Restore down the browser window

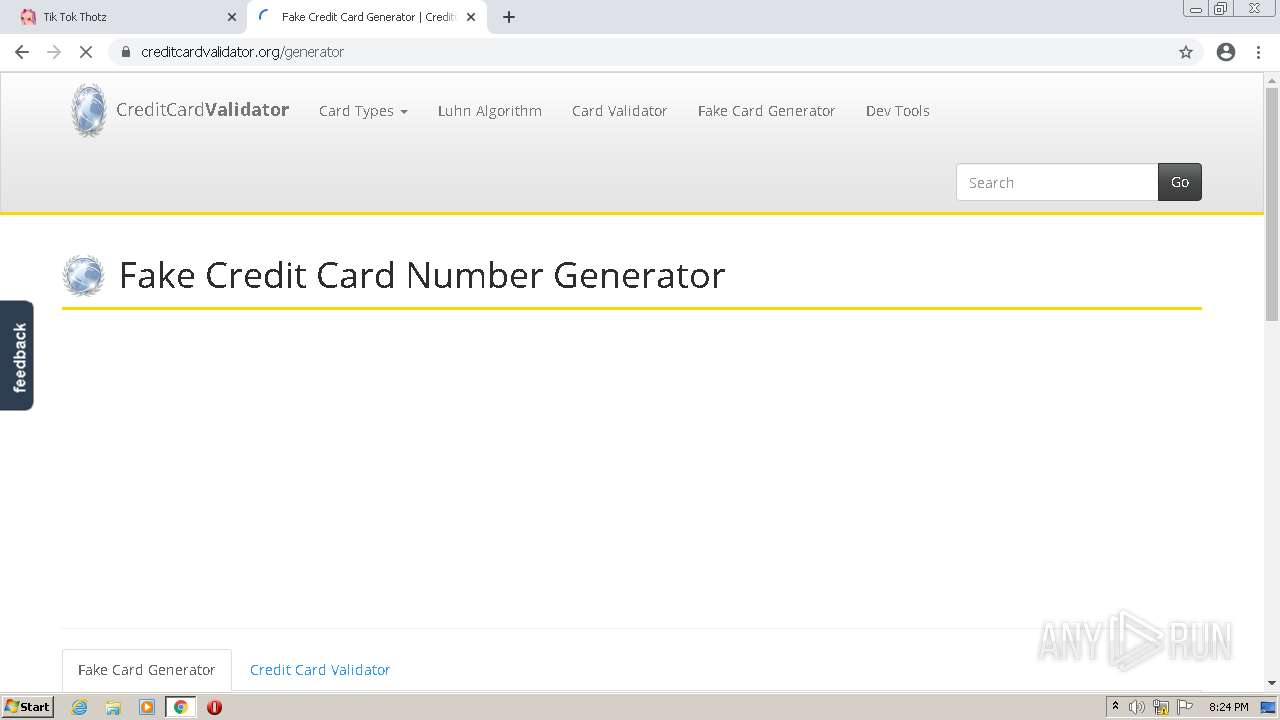tap(1221, 9)
